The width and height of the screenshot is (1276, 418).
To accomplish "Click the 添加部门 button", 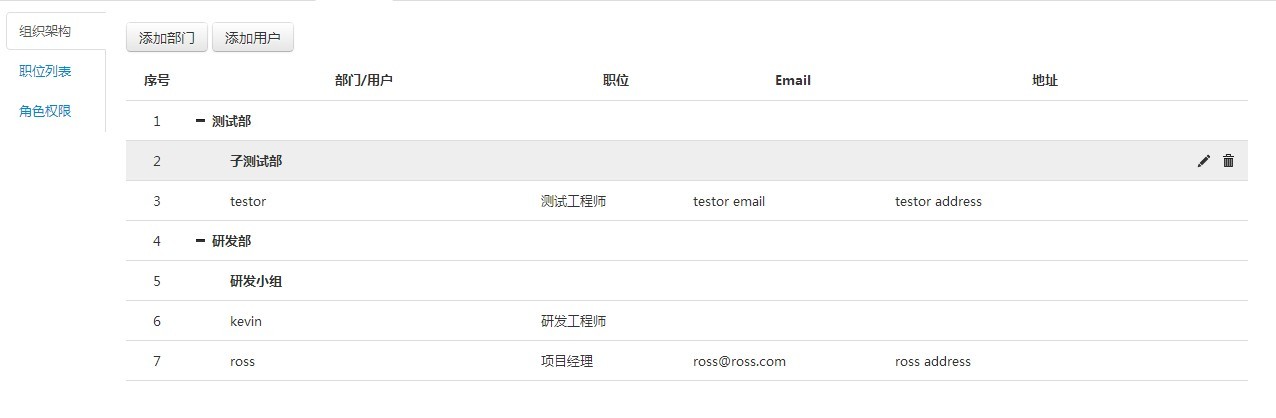I will [167, 38].
